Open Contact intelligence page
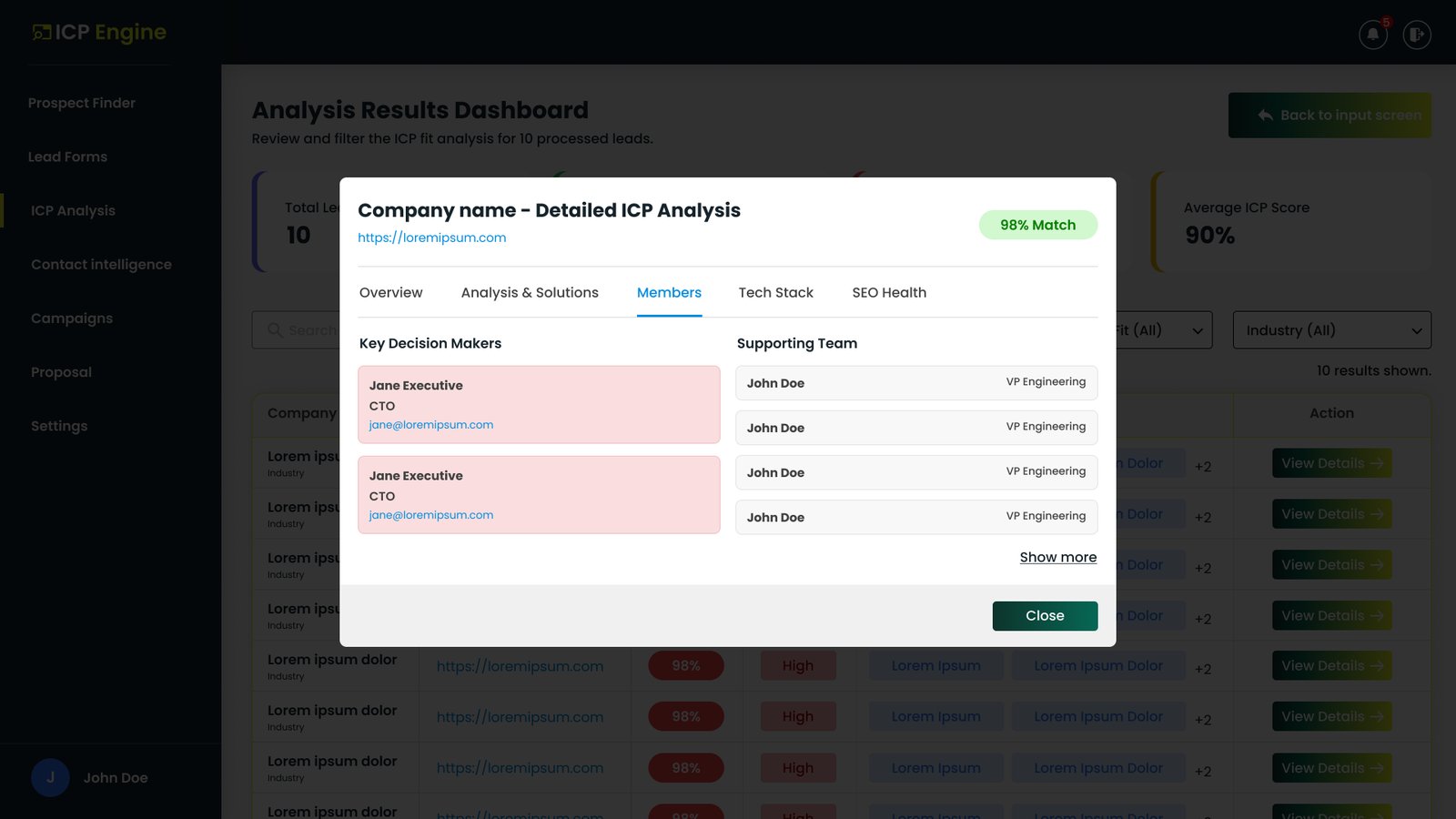The width and height of the screenshot is (1456, 819). pos(101,264)
